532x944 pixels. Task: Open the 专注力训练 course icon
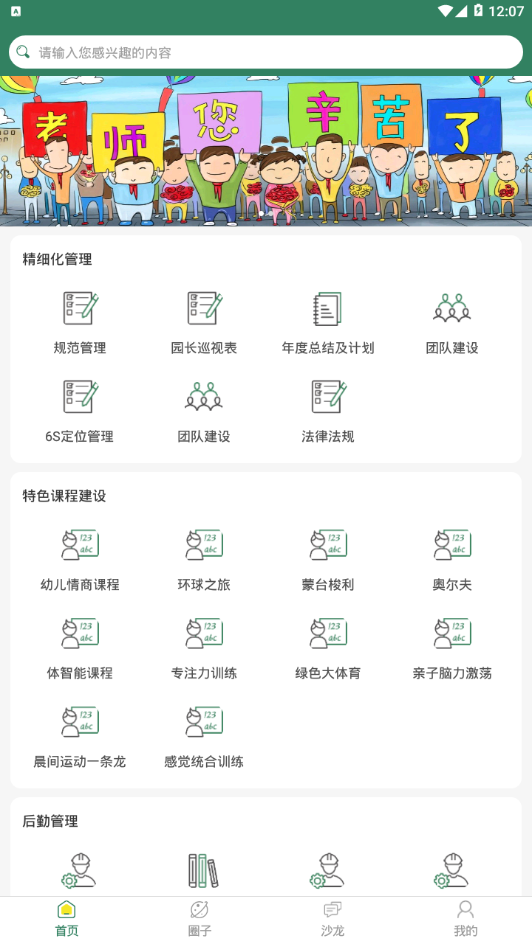204,633
